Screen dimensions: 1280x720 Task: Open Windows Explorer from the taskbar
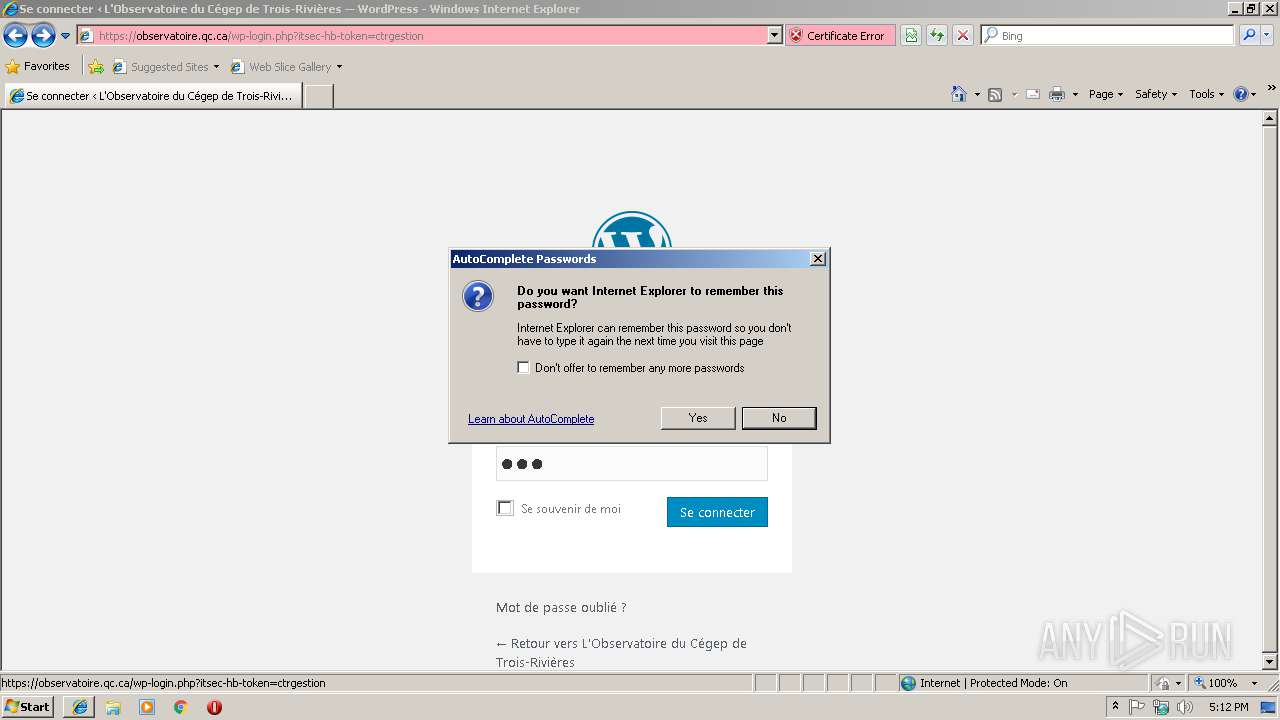coord(113,707)
